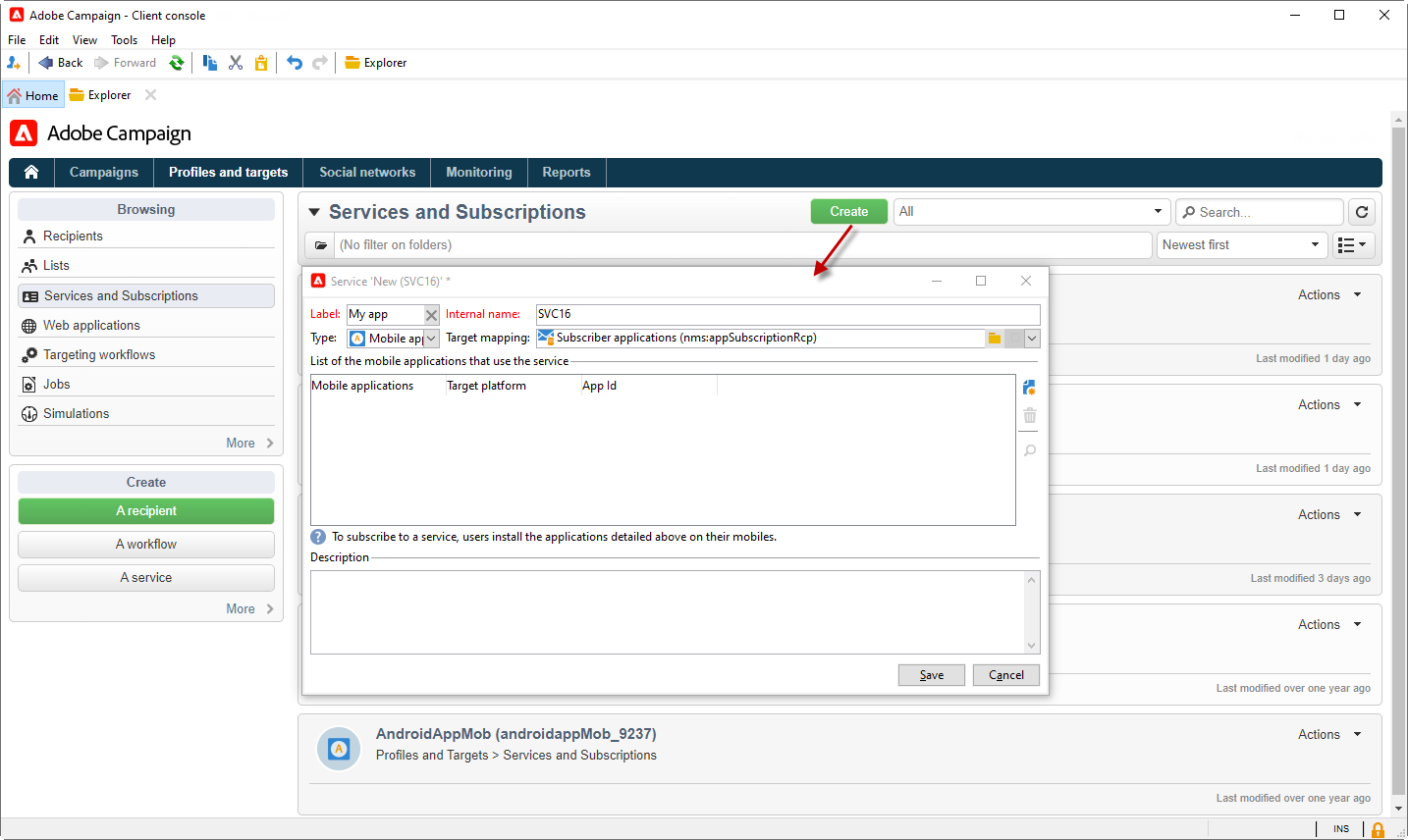Save the new service
Screen dimensions: 1408x840
tap(932, 675)
